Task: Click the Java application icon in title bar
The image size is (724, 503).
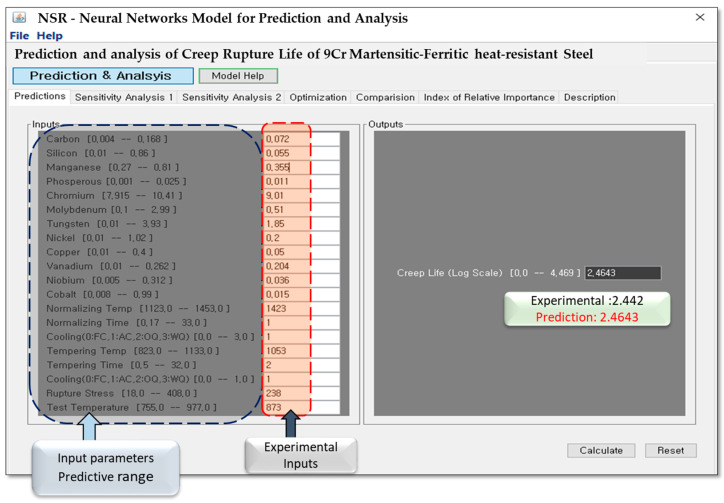Action: click(19, 18)
